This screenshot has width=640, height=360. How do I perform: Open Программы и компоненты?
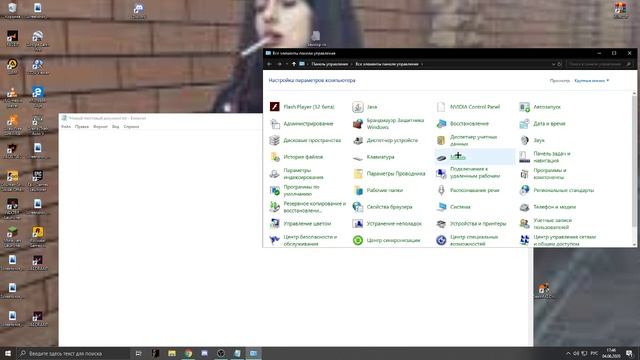(543, 174)
